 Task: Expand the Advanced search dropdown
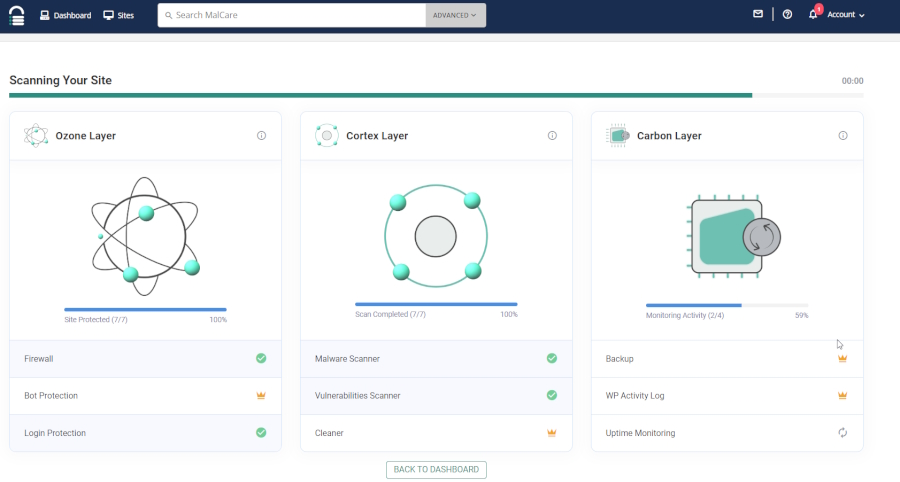tap(456, 15)
